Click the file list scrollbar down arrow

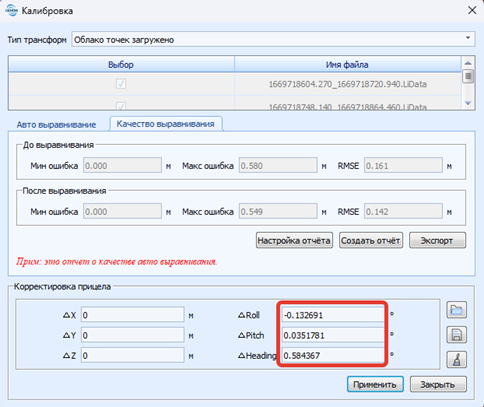click(x=468, y=103)
